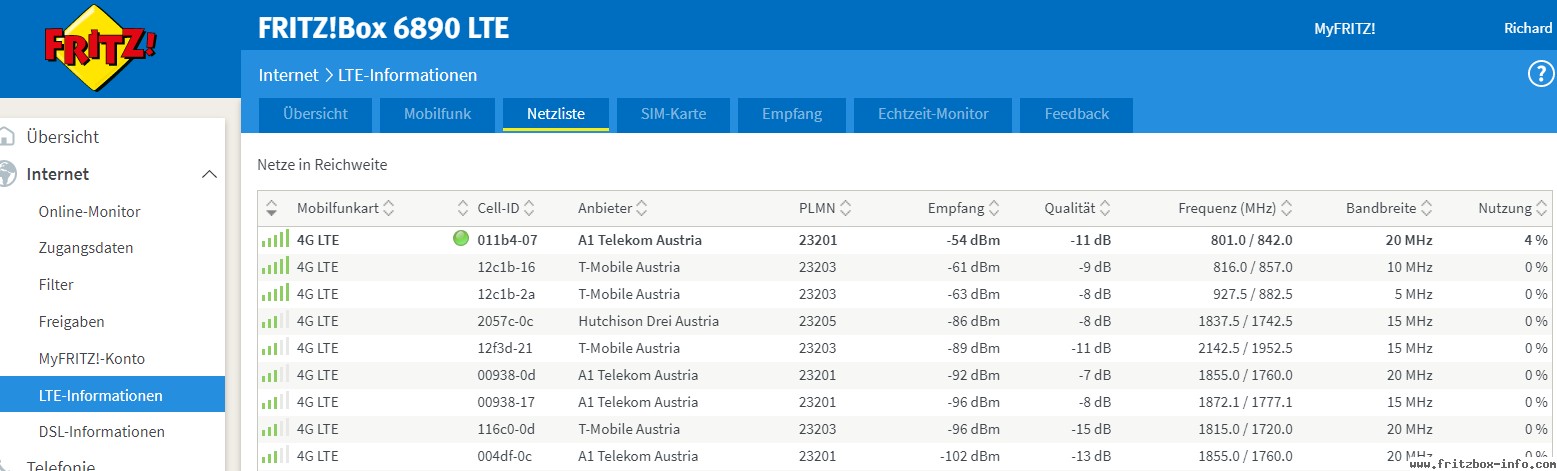Sort table by Anbieter column
The image size is (1557, 471).
(x=612, y=208)
